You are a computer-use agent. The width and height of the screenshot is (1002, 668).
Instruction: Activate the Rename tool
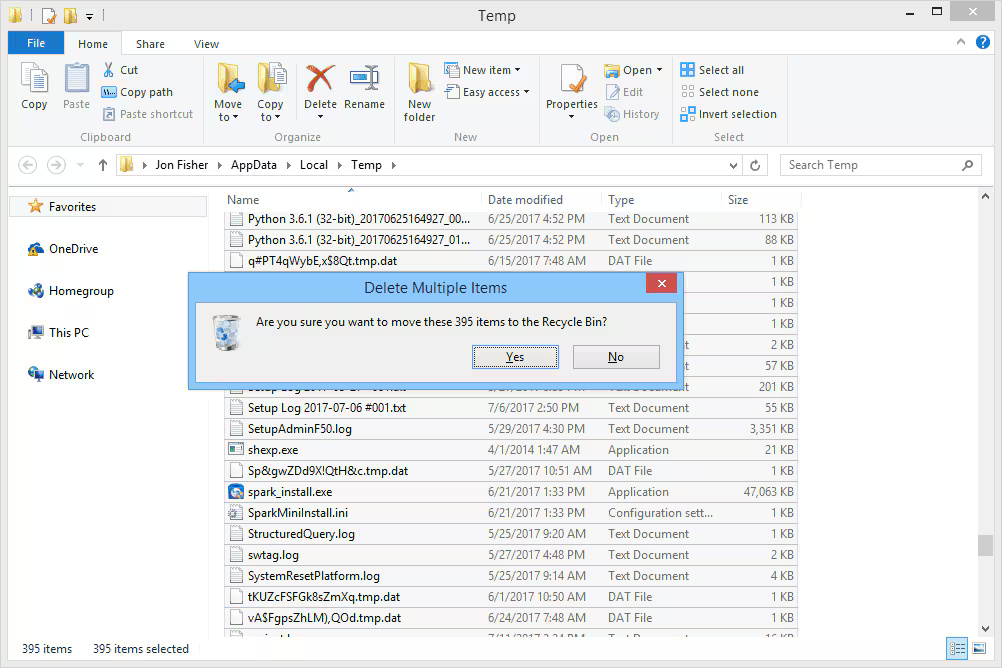(365, 88)
